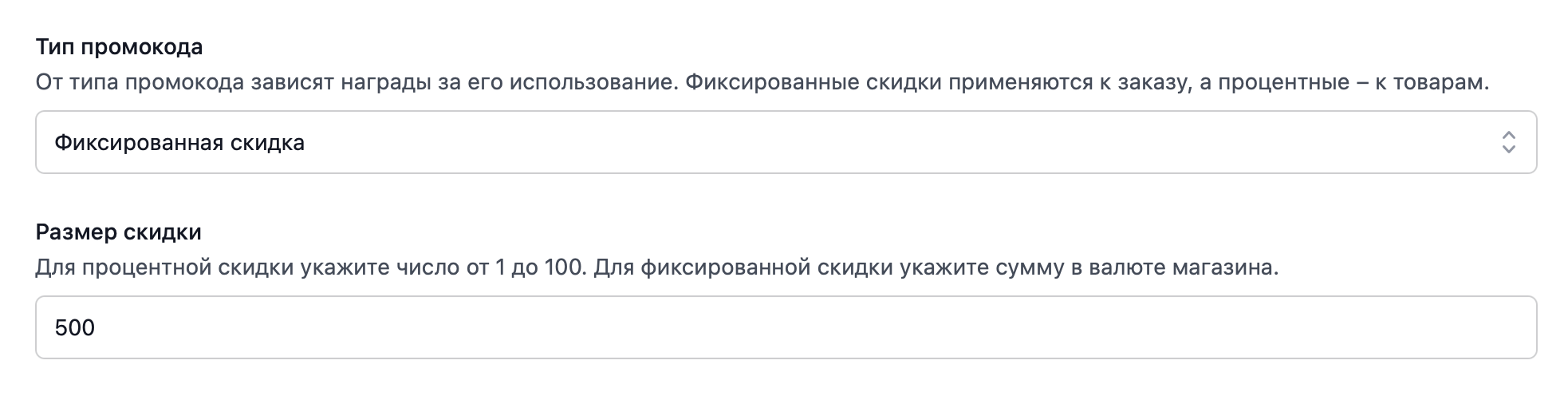Select the "Фиксированная скидка" value text

point(179,143)
